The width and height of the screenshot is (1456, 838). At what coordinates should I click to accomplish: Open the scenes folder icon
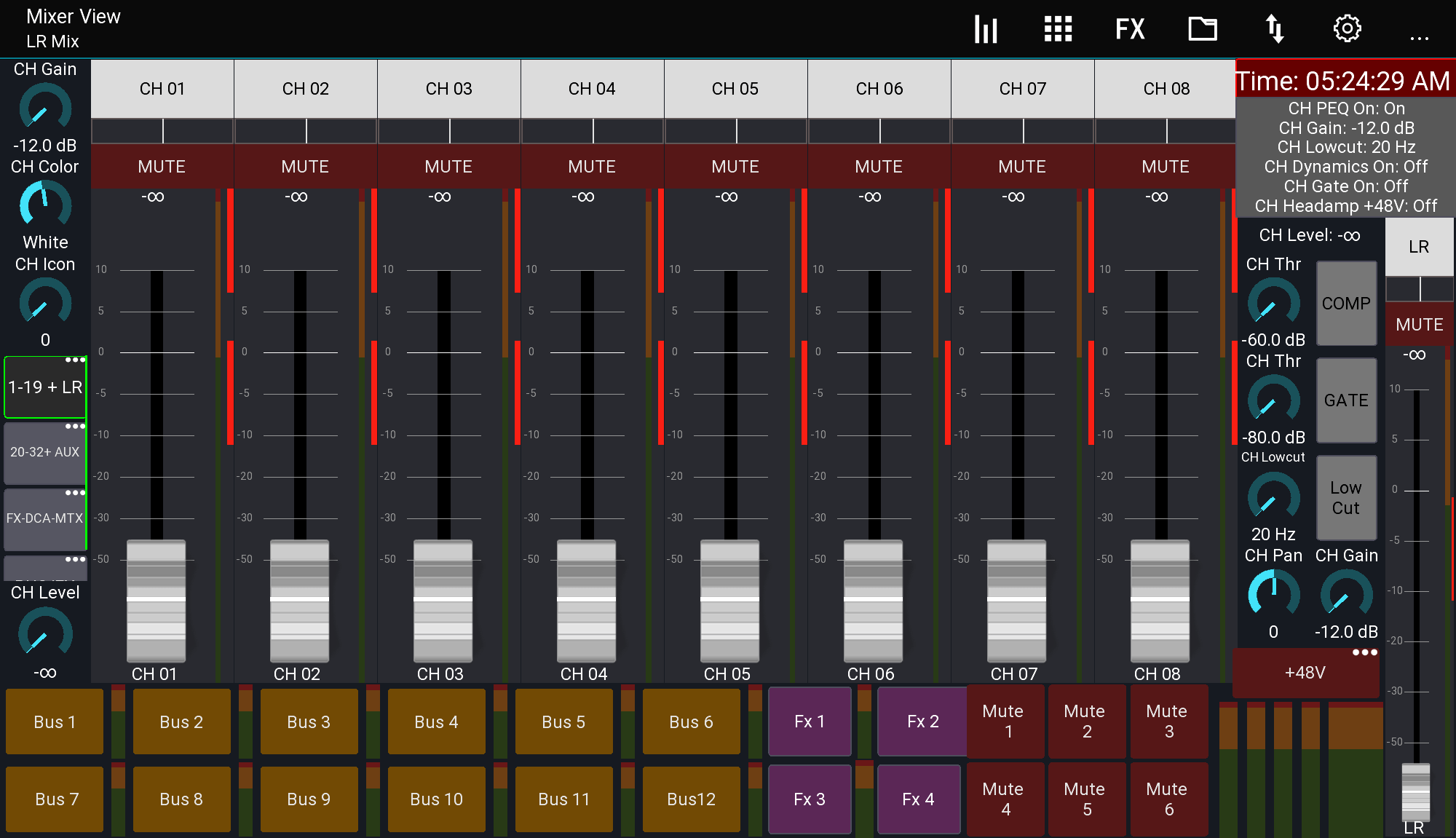pyautogui.click(x=1202, y=29)
